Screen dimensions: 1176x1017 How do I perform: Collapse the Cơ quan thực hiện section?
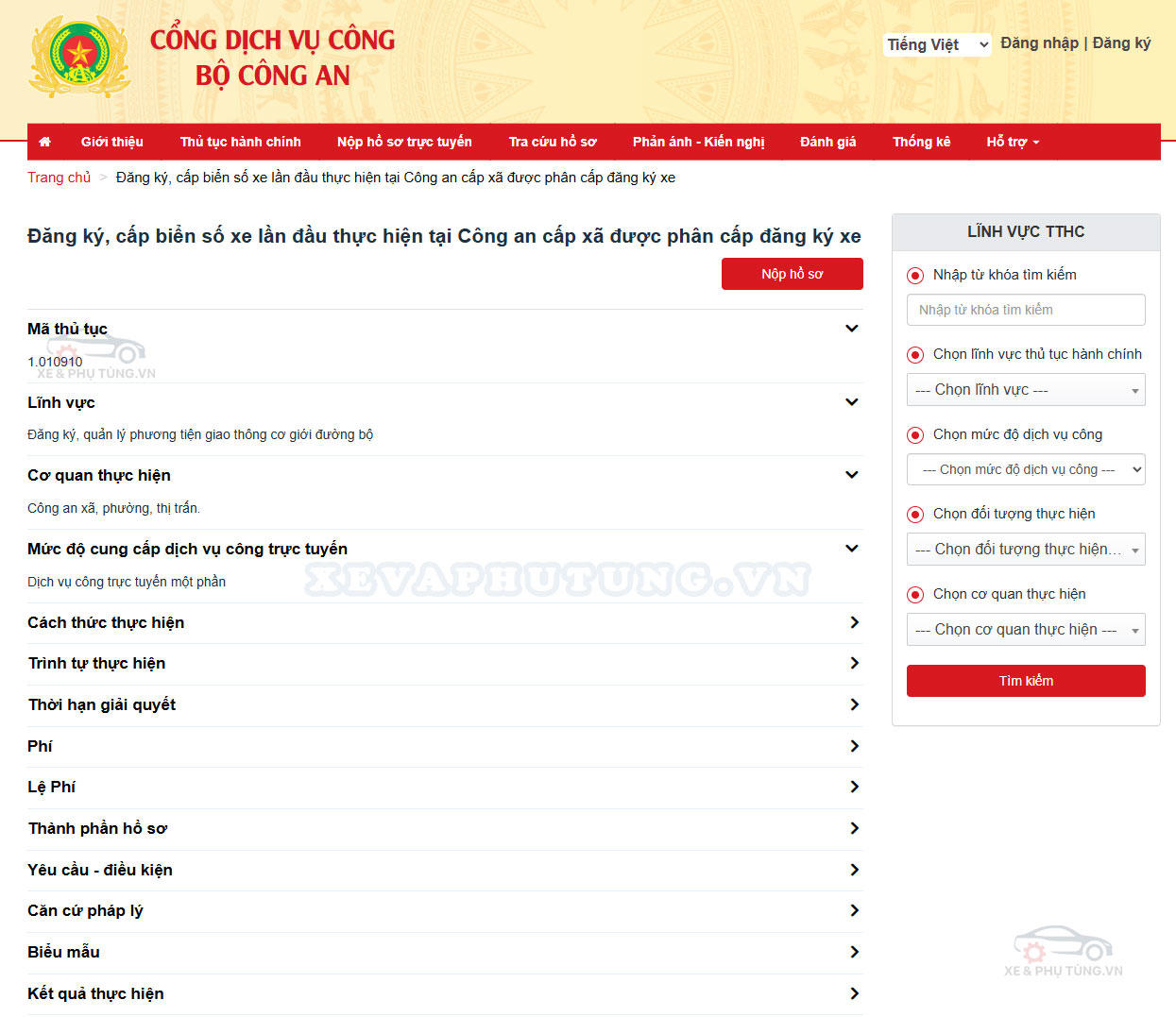pyautogui.click(x=852, y=475)
